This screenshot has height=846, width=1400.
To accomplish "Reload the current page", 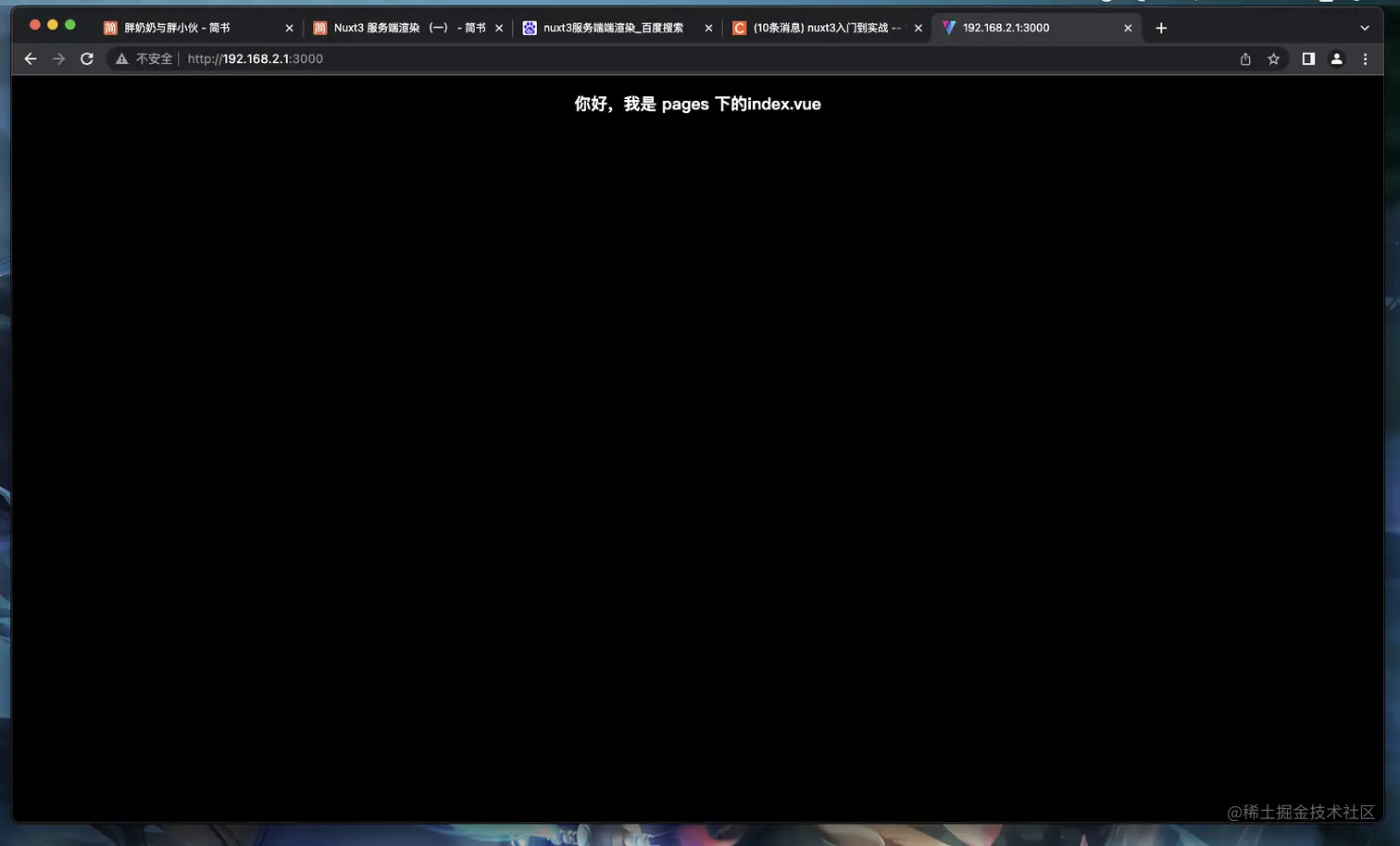I will 87,58.
